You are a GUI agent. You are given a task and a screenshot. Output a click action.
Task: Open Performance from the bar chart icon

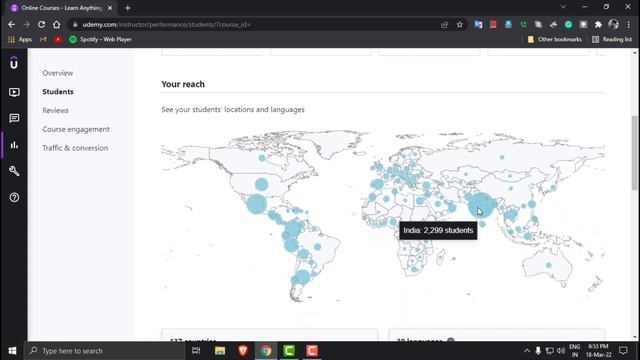[14, 145]
